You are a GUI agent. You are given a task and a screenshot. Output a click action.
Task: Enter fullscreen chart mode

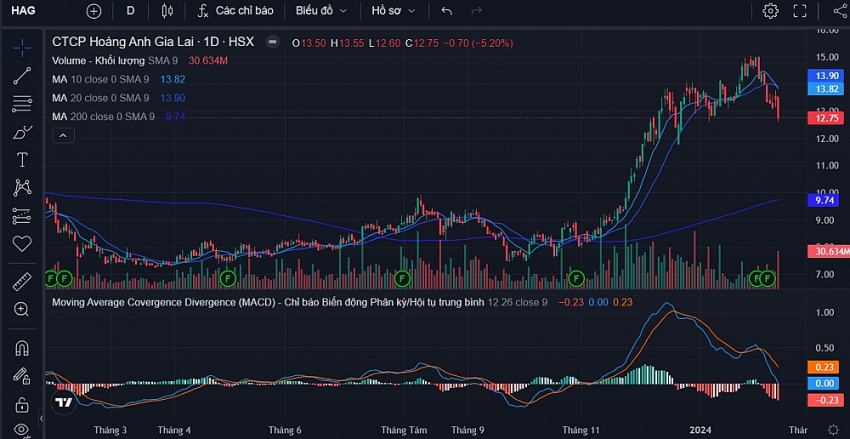tap(800, 11)
